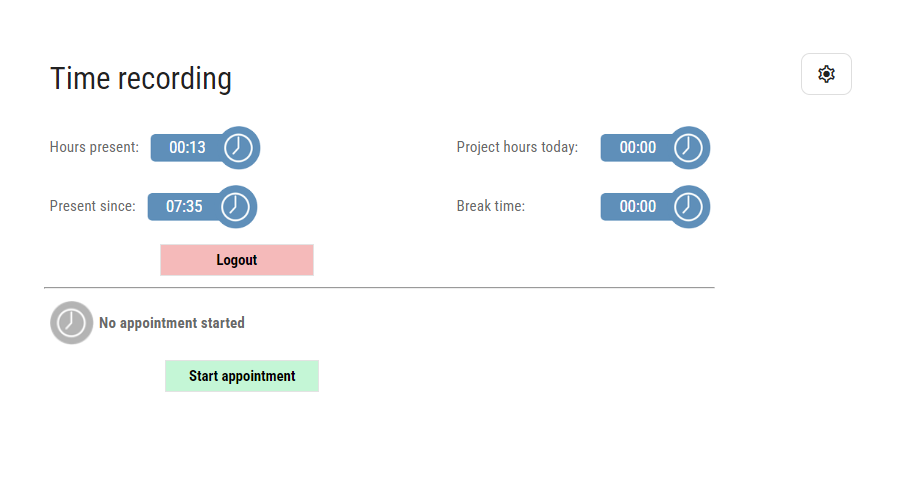Open settings with the gear icon
Image resolution: width=900 pixels, height=500 pixels.
coord(826,74)
